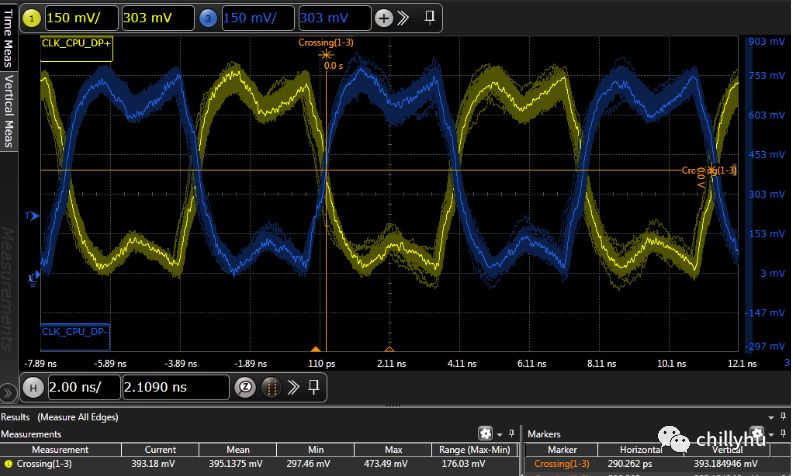This screenshot has width=793, height=476.
Task: Click the horizontal grid markers icon
Action: [x=270, y=388]
